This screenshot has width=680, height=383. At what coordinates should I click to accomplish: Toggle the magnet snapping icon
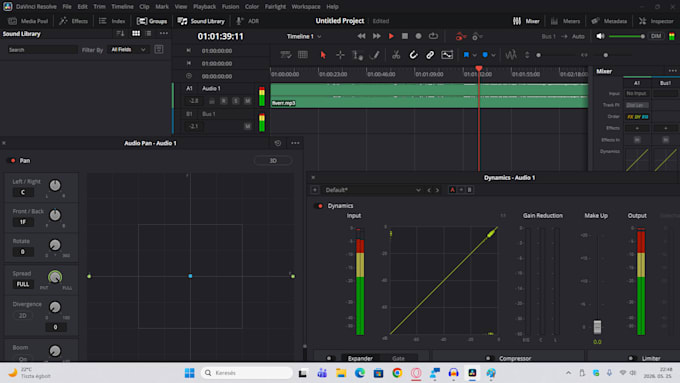click(x=413, y=55)
